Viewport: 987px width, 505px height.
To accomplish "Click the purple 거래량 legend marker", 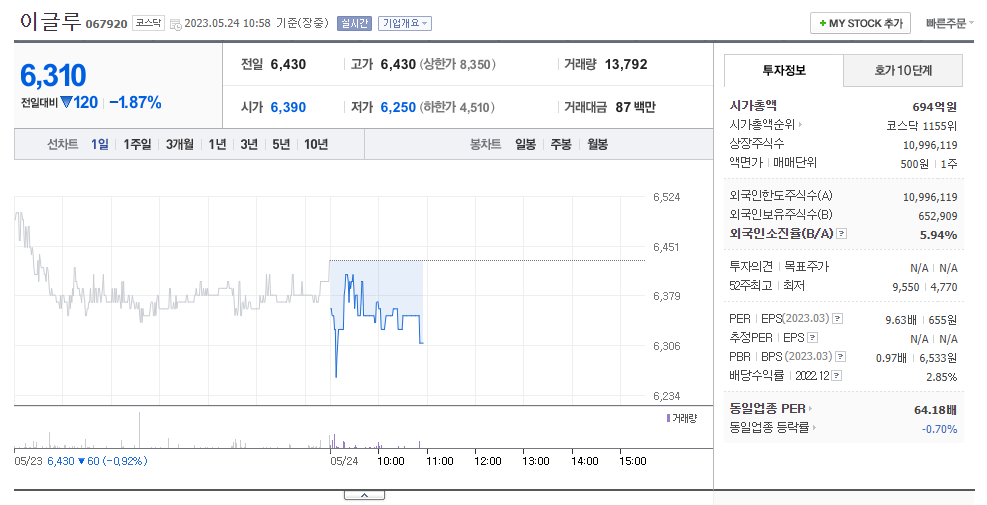I will 668,418.
